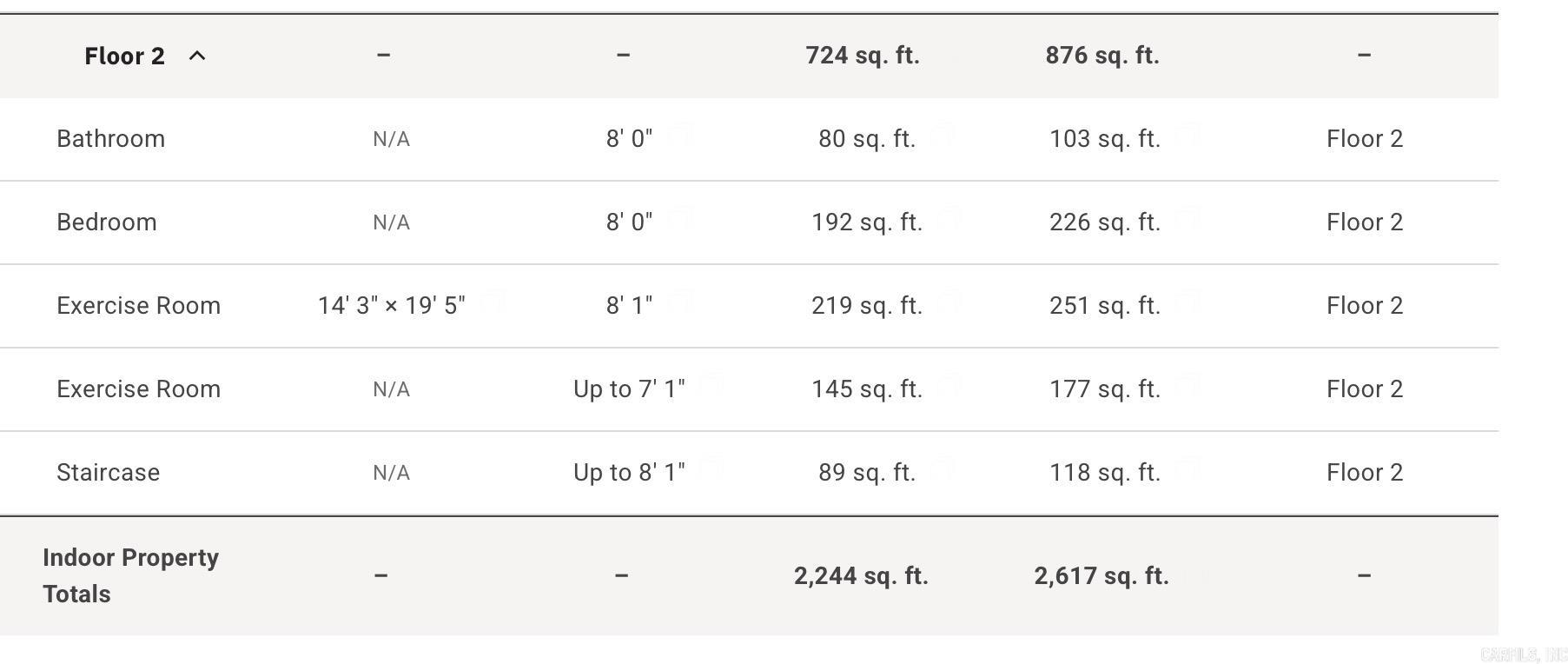Click the Indoor Property Totals label
The height and width of the screenshot is (664, 1568).
tap(130, 575)
